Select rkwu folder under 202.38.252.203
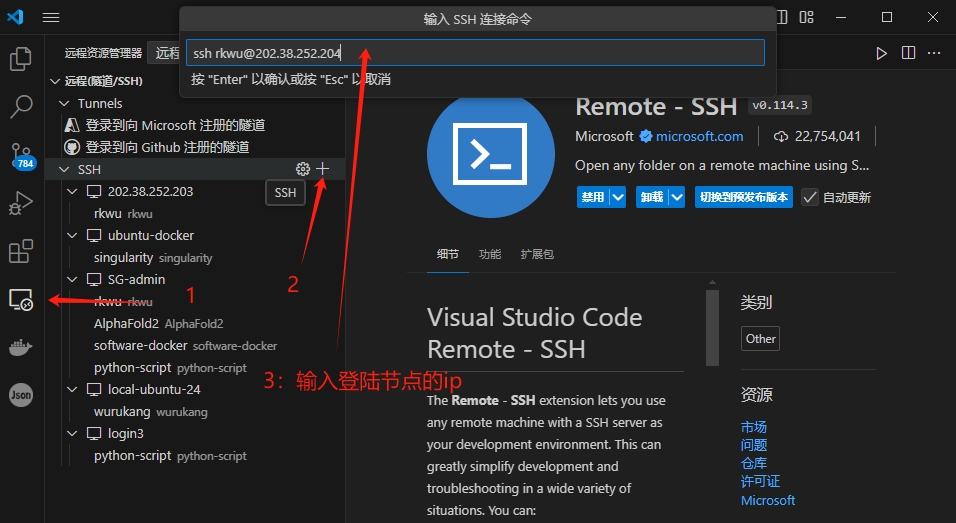Viewport: 956px width, 523px height. tap(123, 213)
